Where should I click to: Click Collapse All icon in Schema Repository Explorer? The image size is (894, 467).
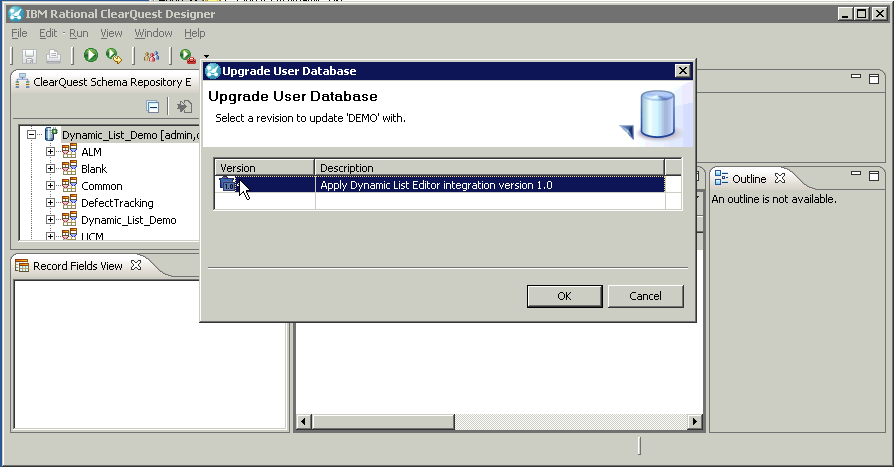(153, 107)
